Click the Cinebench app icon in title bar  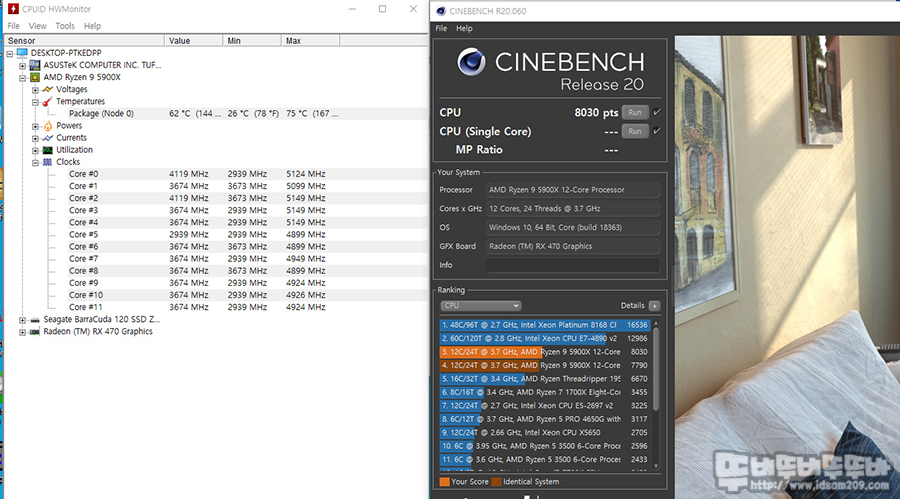[441, 11]
